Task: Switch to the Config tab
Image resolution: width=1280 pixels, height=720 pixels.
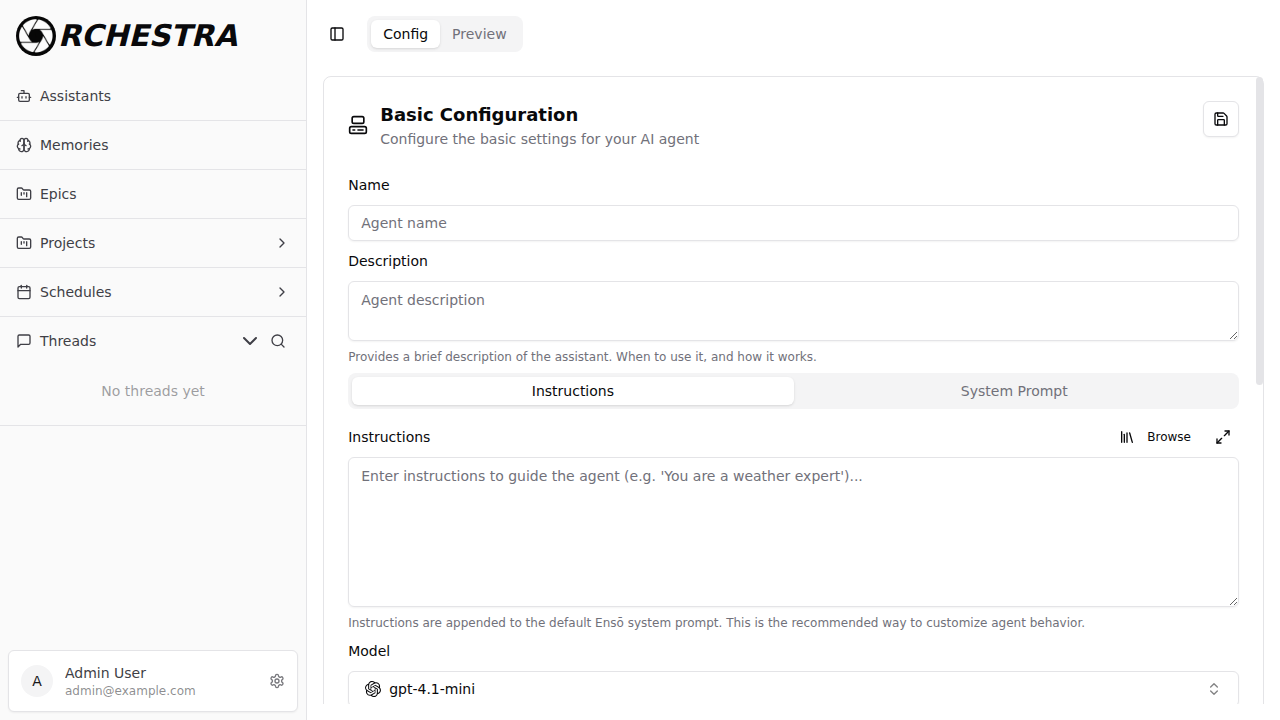Action: coord(406,34)
